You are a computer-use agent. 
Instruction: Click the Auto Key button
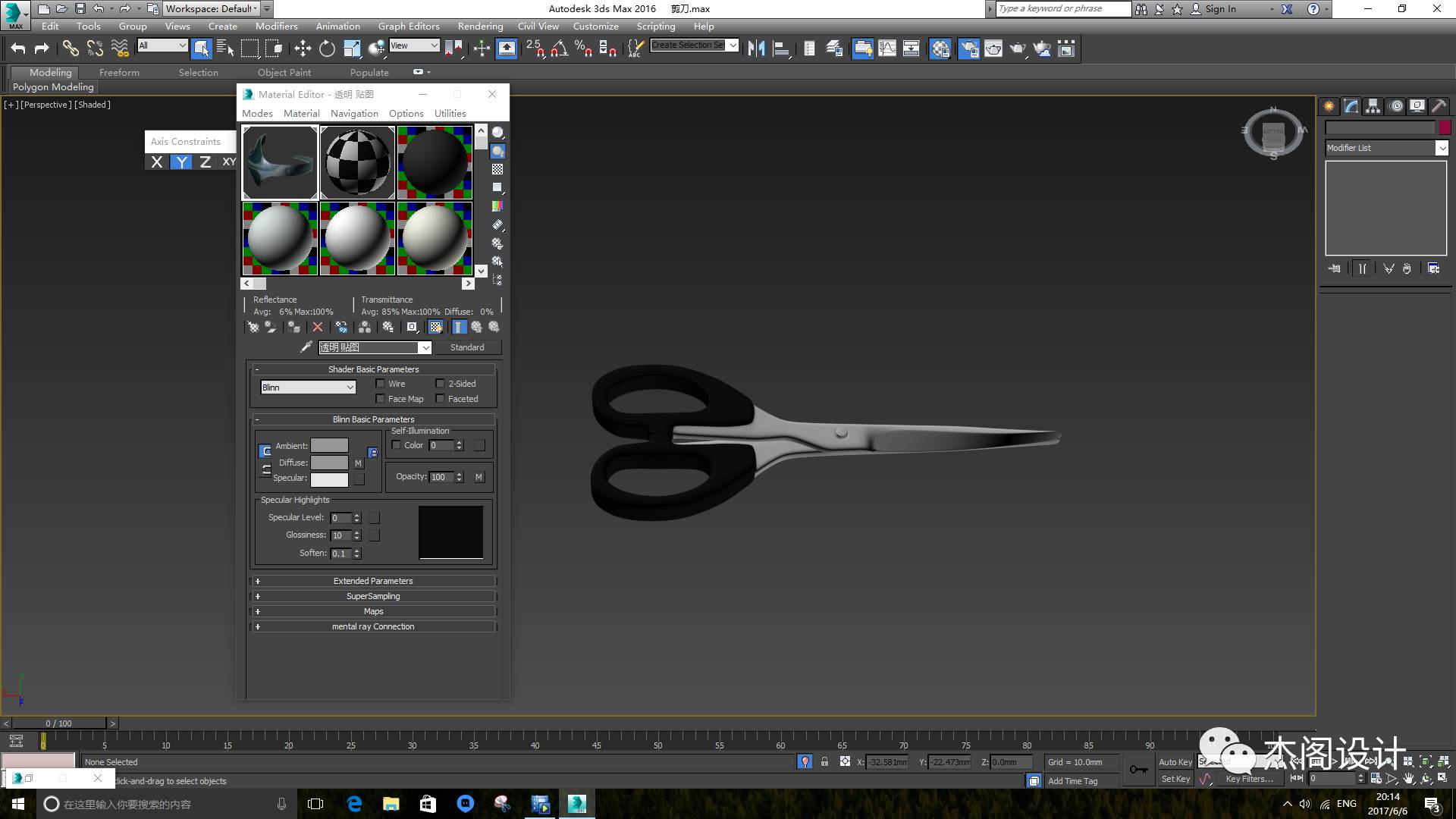coord(1175,762)
